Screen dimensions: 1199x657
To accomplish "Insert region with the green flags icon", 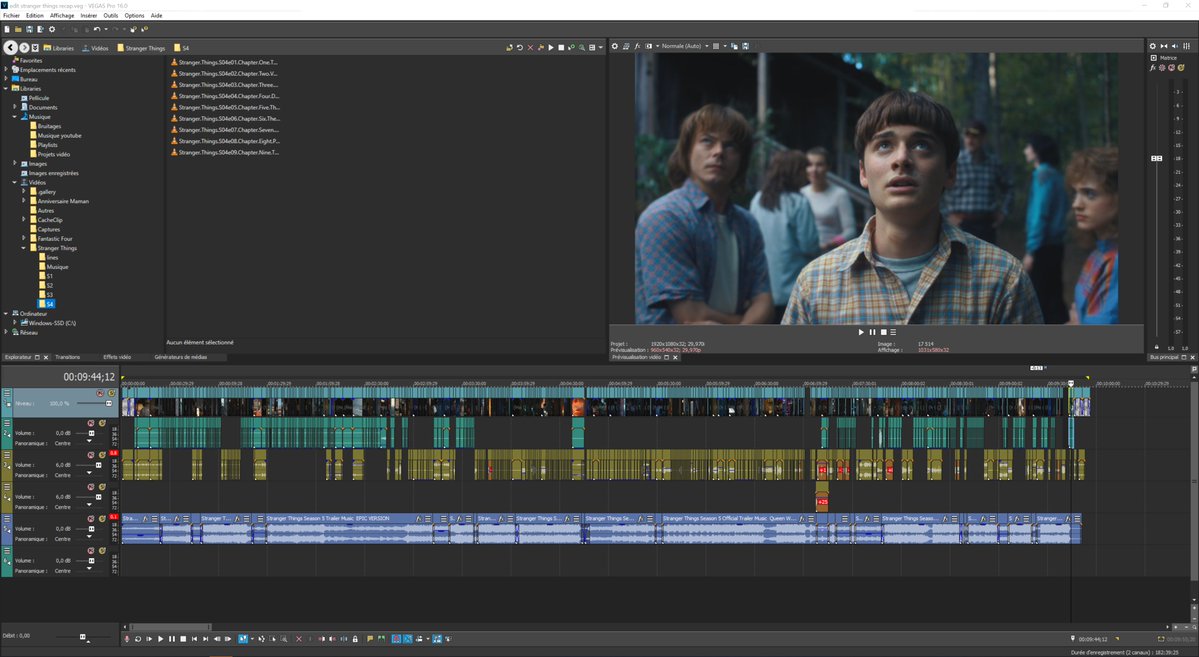I will 381,639.
